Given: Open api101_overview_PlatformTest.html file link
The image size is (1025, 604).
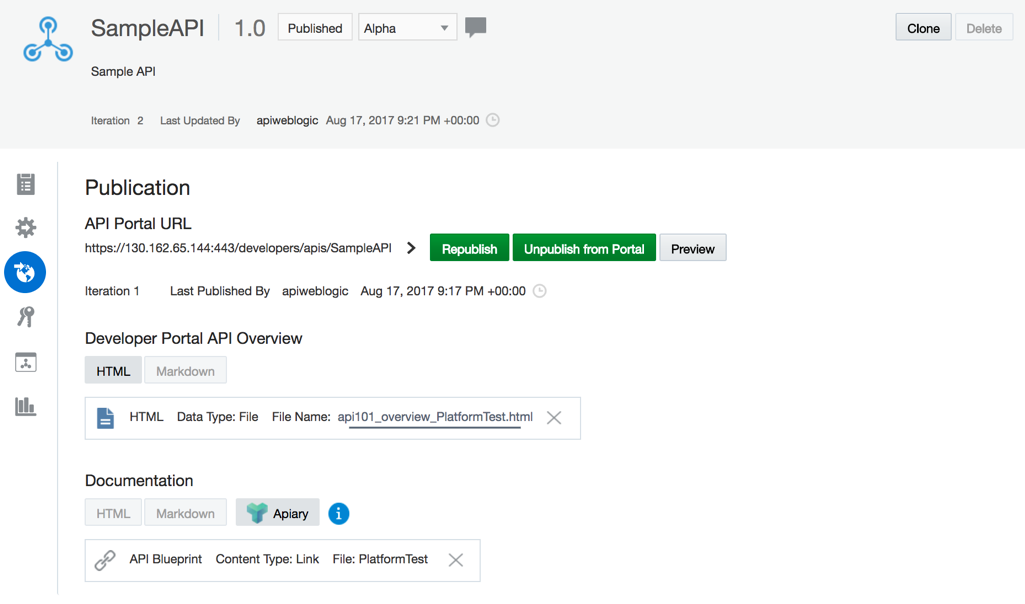Looking at the screenshot, I should tap(435, 417).
